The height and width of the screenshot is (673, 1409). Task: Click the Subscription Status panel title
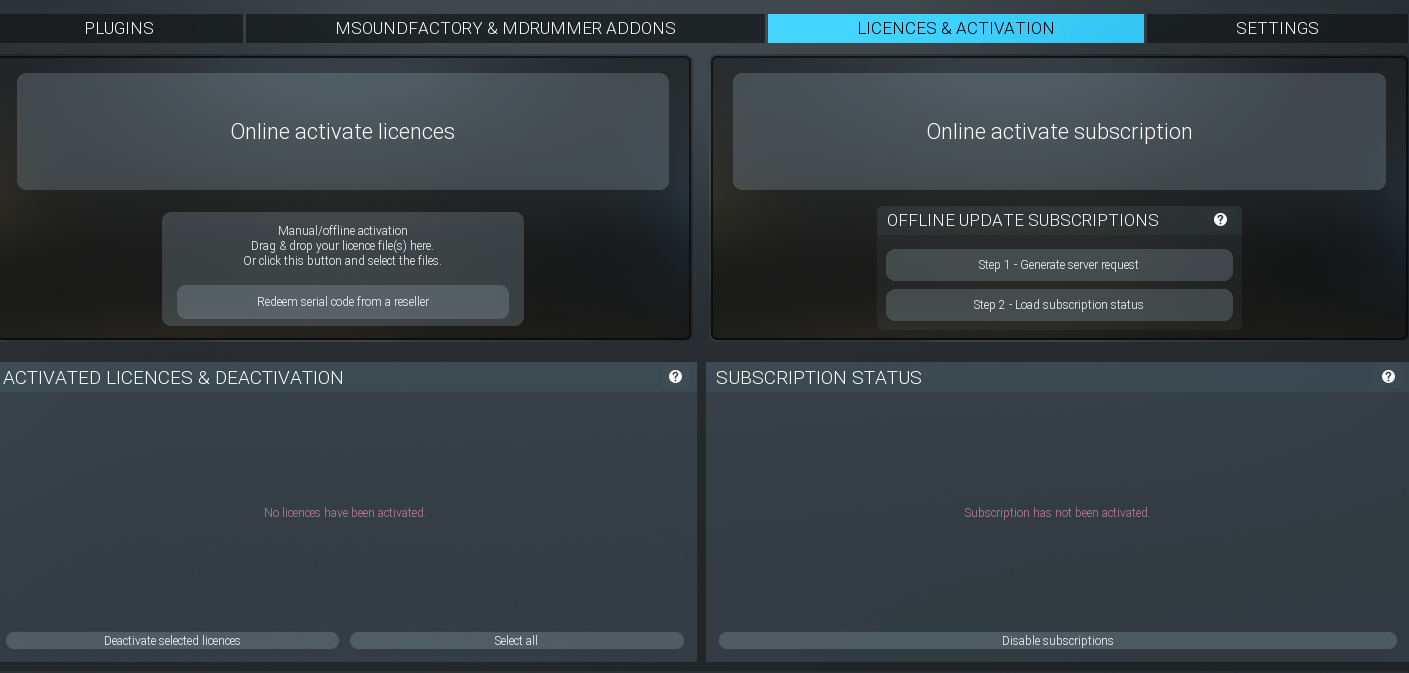819,378
